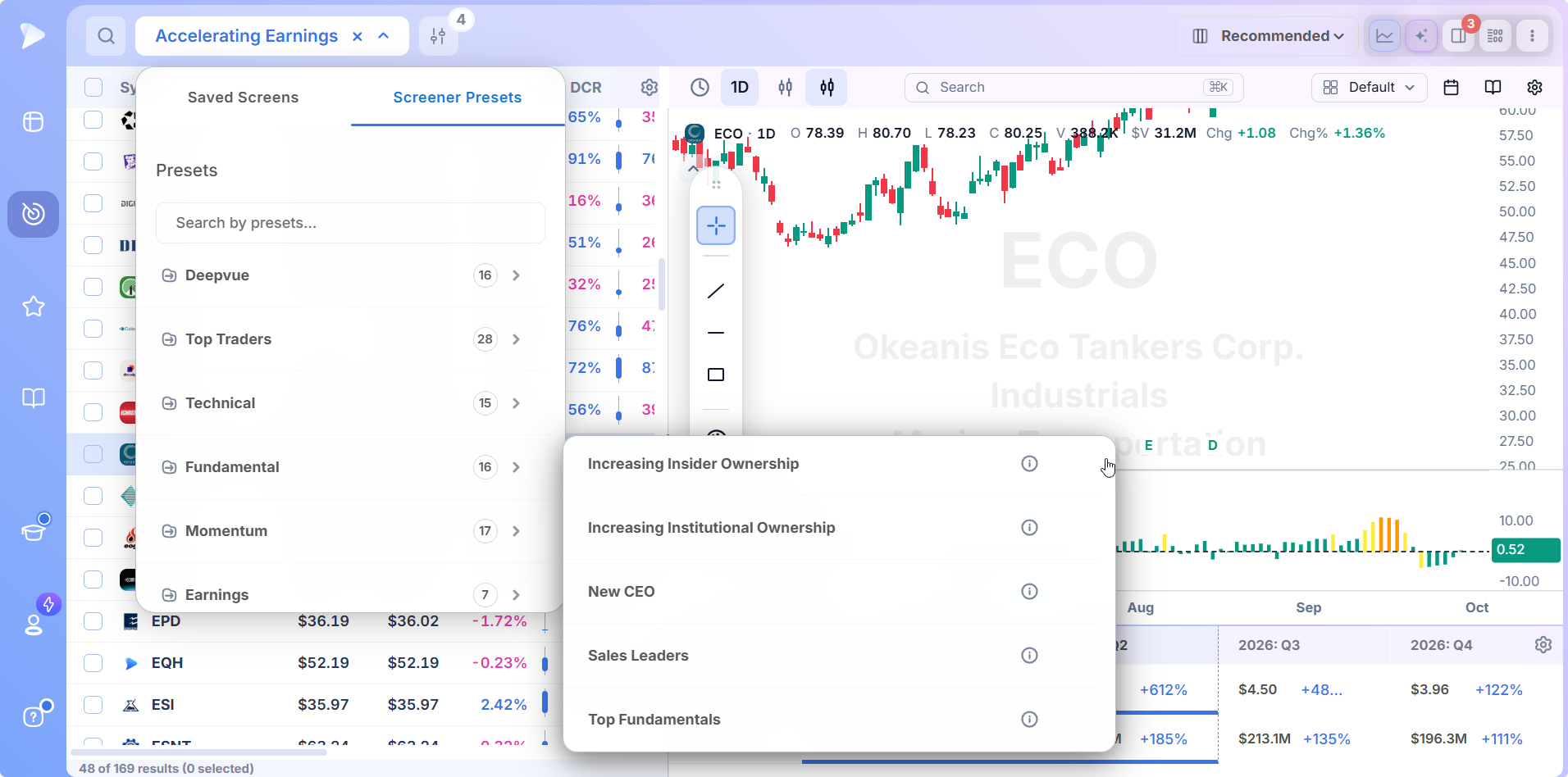Check the checkbox in the 91% DCR row
The width and height of the screenshot is (1568, 777).
[93, 161]
